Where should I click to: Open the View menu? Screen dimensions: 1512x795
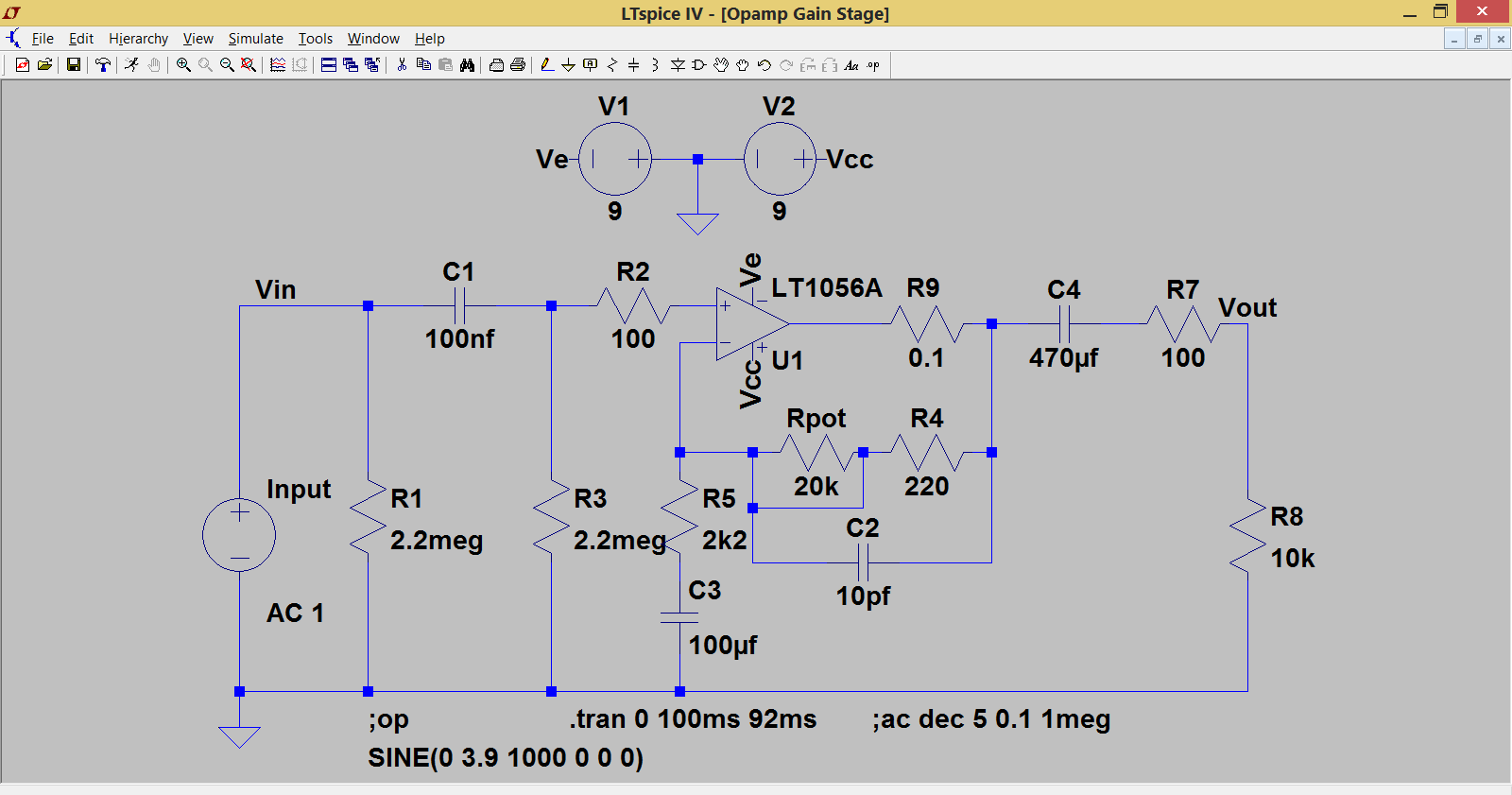tap(198, 39)
